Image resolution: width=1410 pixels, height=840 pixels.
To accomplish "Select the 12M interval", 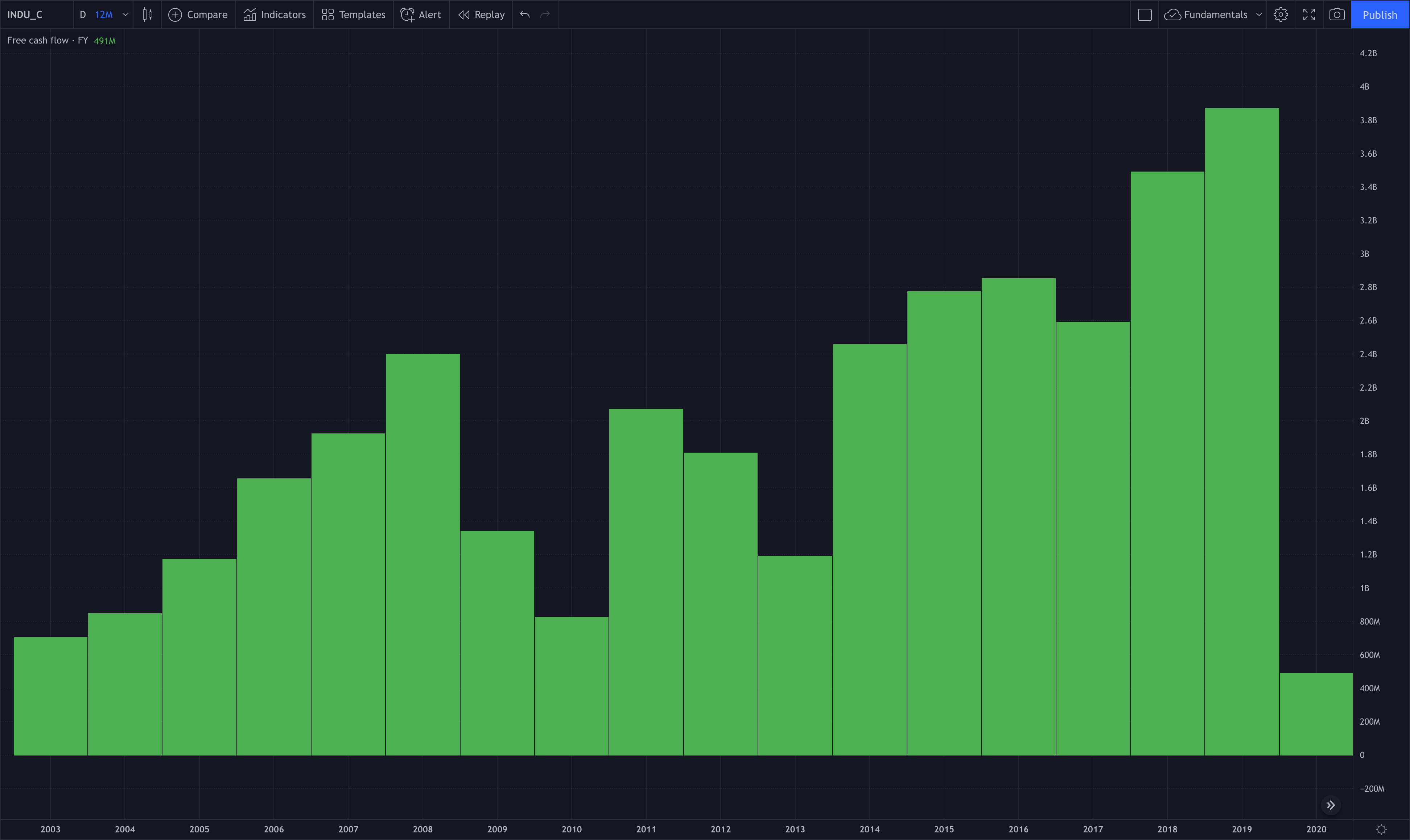I will (104, 15).
